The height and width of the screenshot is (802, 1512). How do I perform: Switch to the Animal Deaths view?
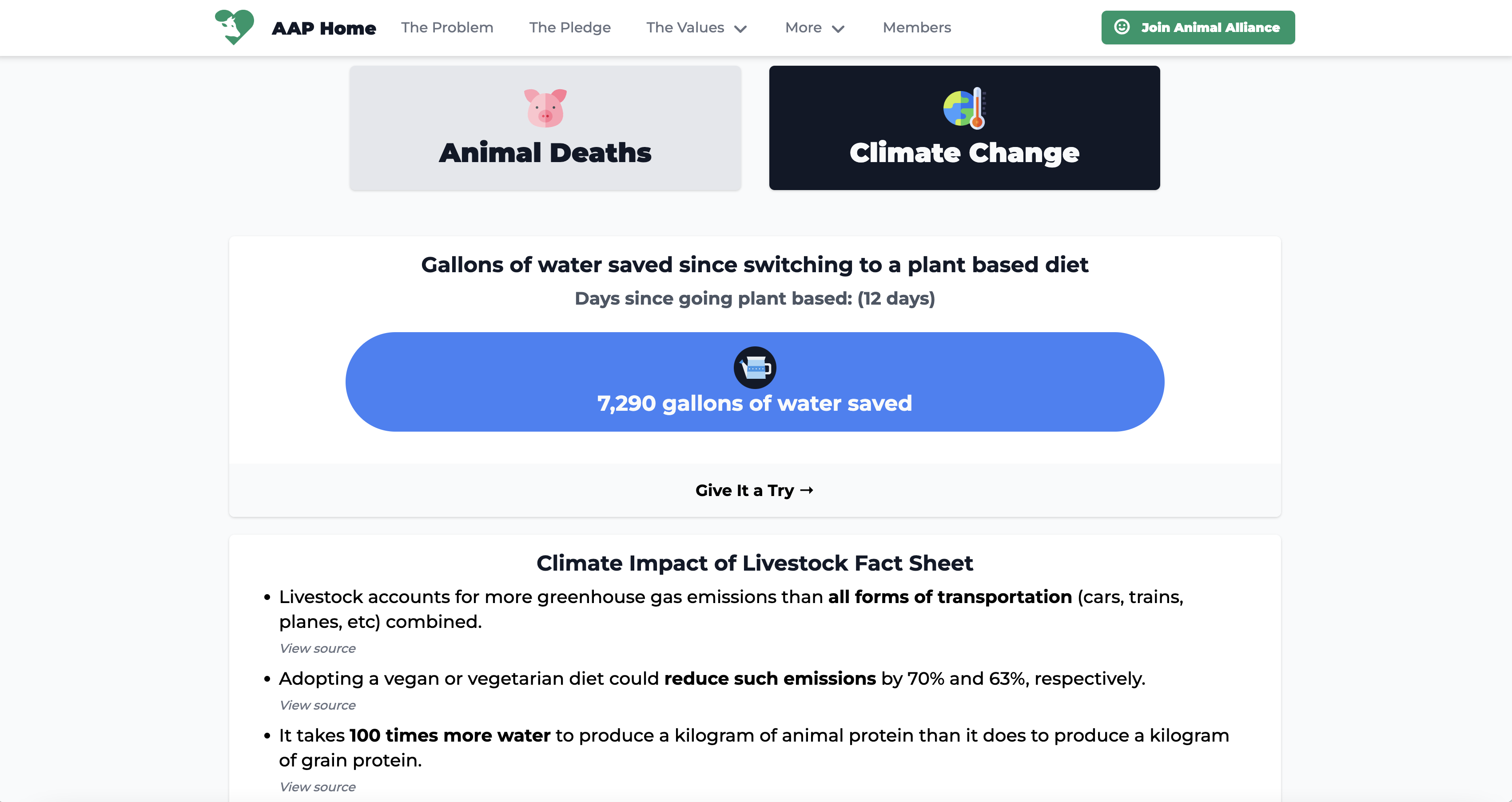tap(545, 128)
